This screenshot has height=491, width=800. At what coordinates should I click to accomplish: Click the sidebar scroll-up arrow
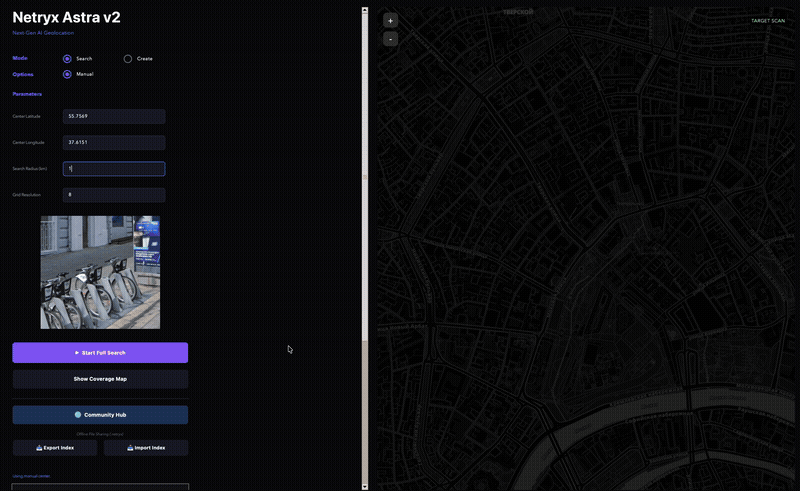(x=364, y=10)
